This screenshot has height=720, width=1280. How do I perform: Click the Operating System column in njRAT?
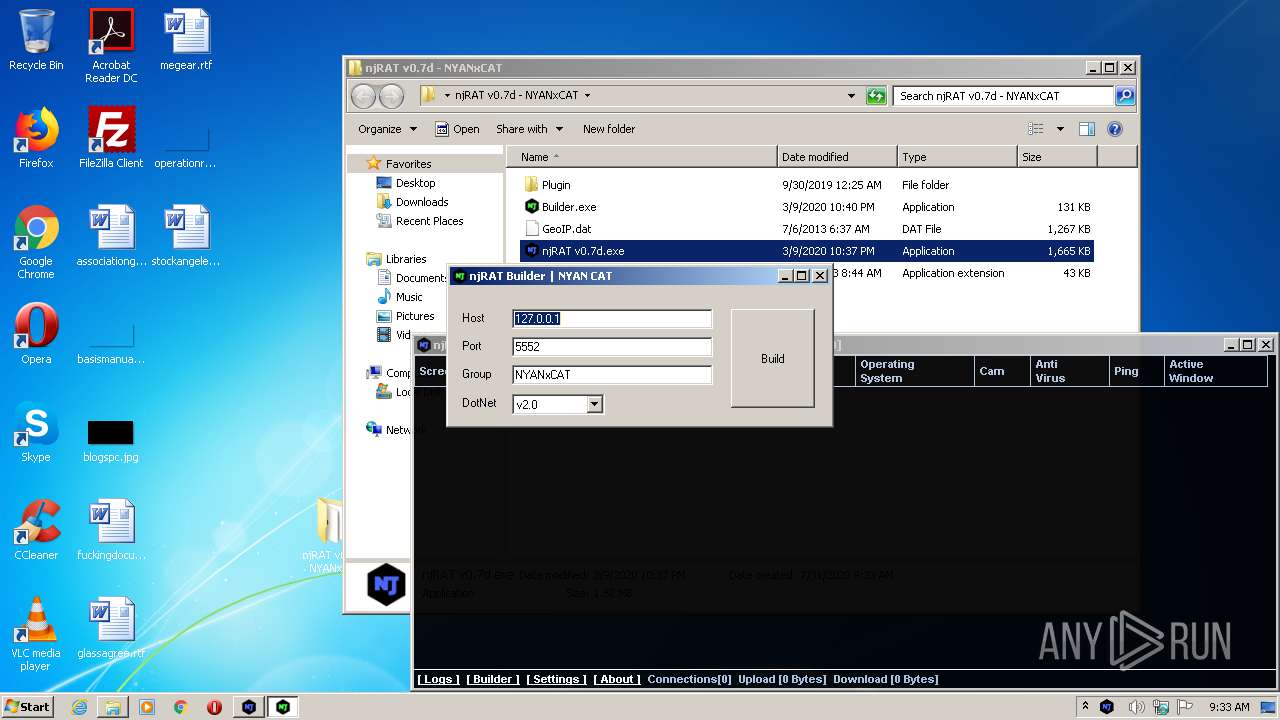[x=914, y=371]
